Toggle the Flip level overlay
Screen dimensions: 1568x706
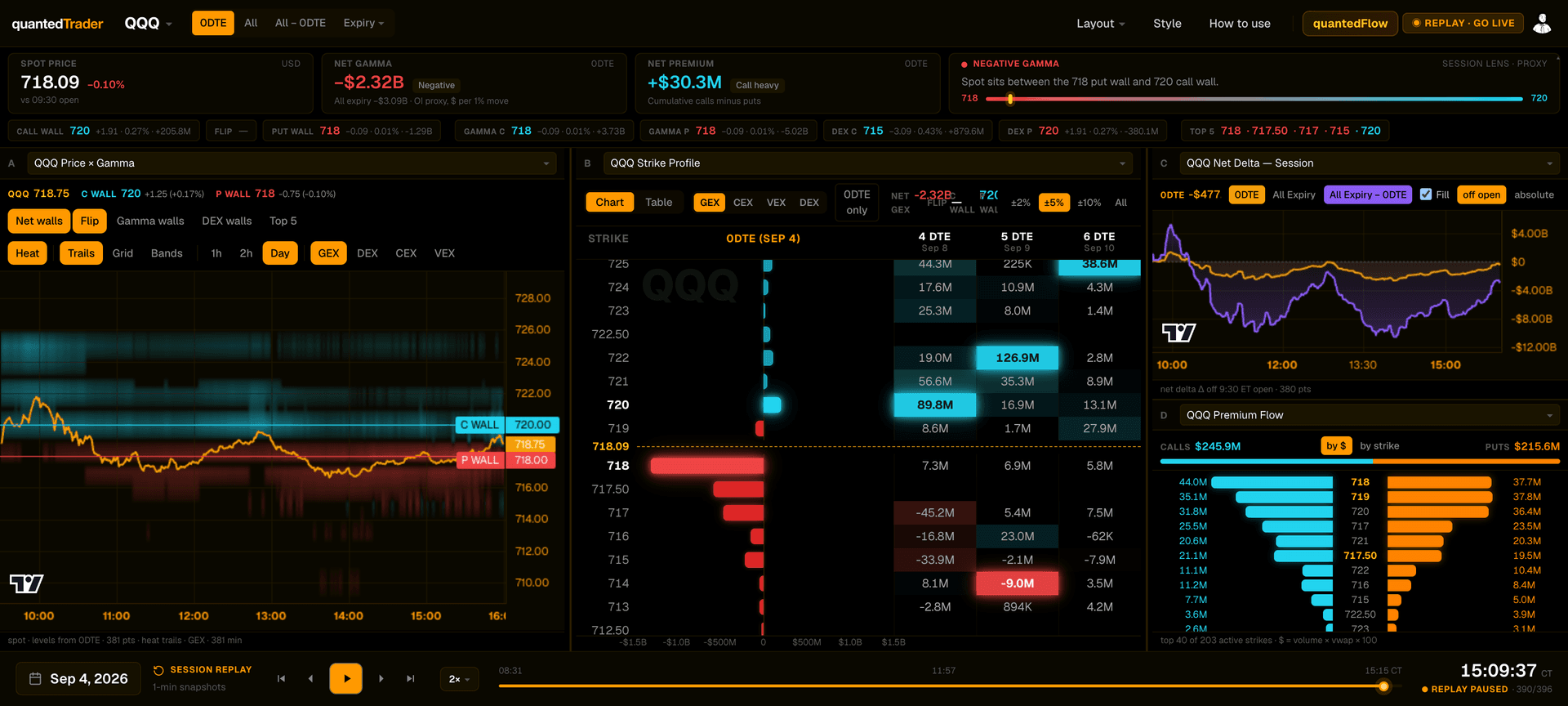click(x=90, y=221)
